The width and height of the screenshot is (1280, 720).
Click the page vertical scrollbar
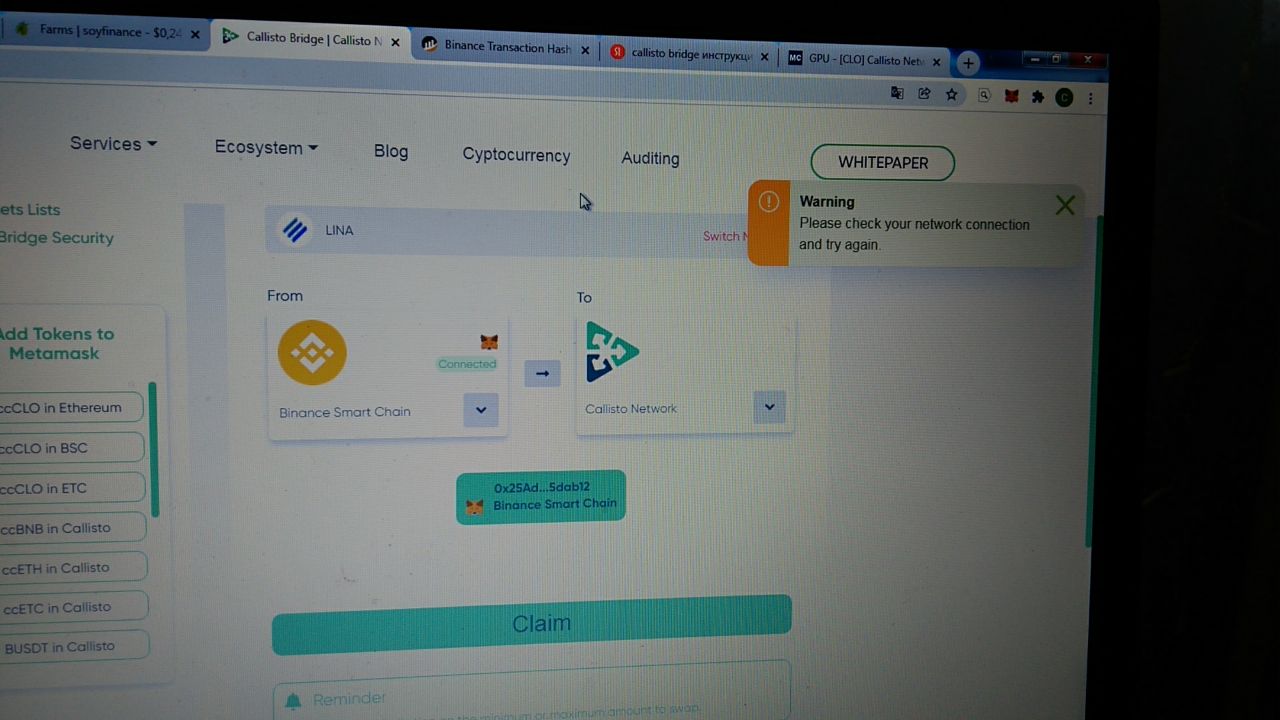pos(1096,380)
